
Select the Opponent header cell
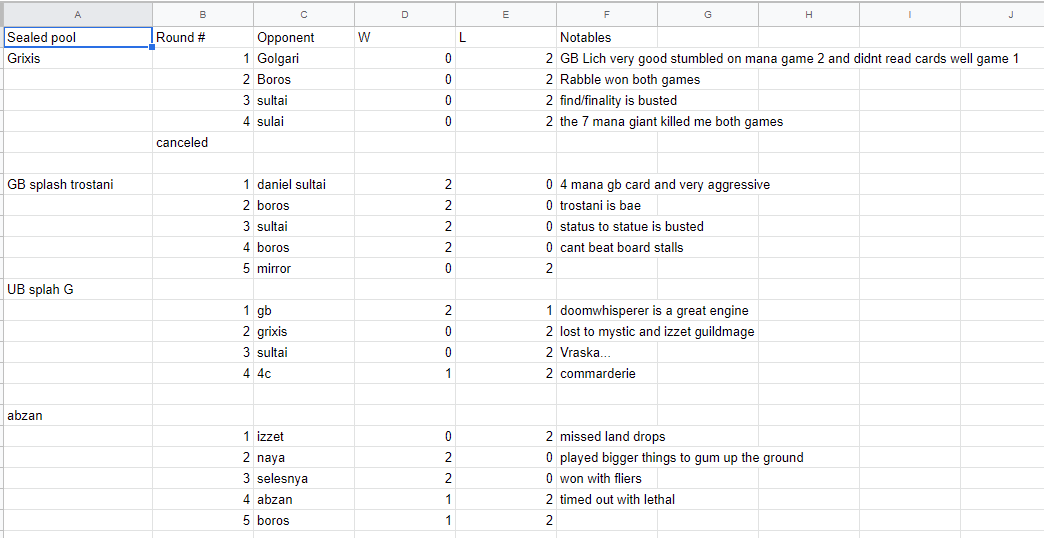tap(304, 37)
